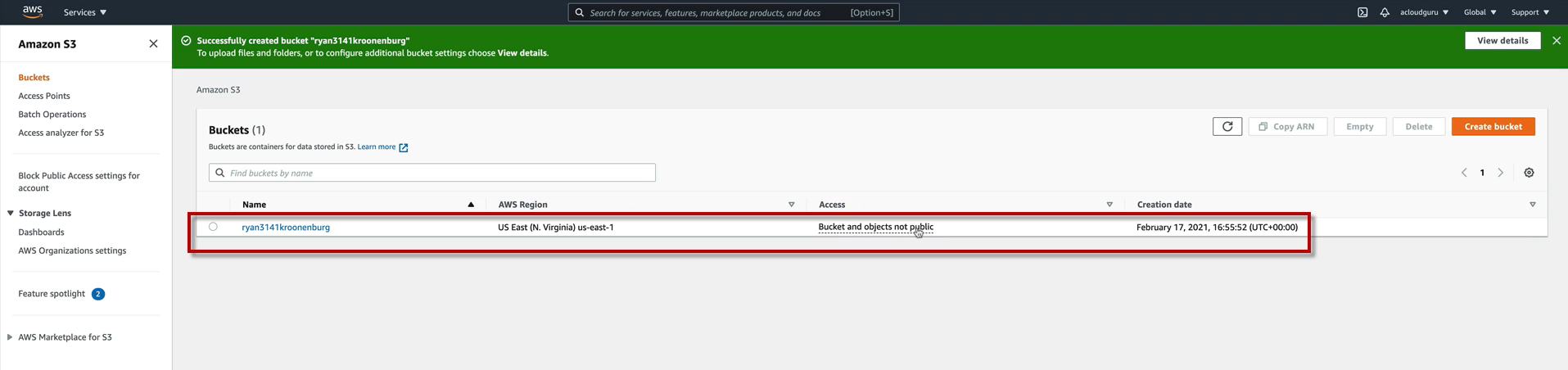Expand the AWS Marketplace for S3 section
The height and width of the screenshot is (370, 1568).
(x=10, y=337)
